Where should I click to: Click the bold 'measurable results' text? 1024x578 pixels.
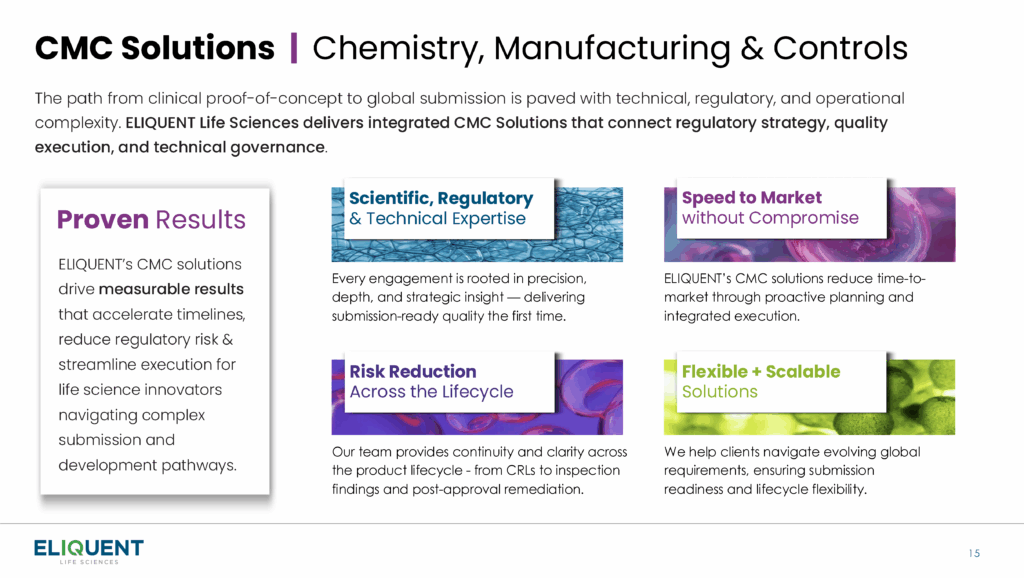tap(171, 289)
